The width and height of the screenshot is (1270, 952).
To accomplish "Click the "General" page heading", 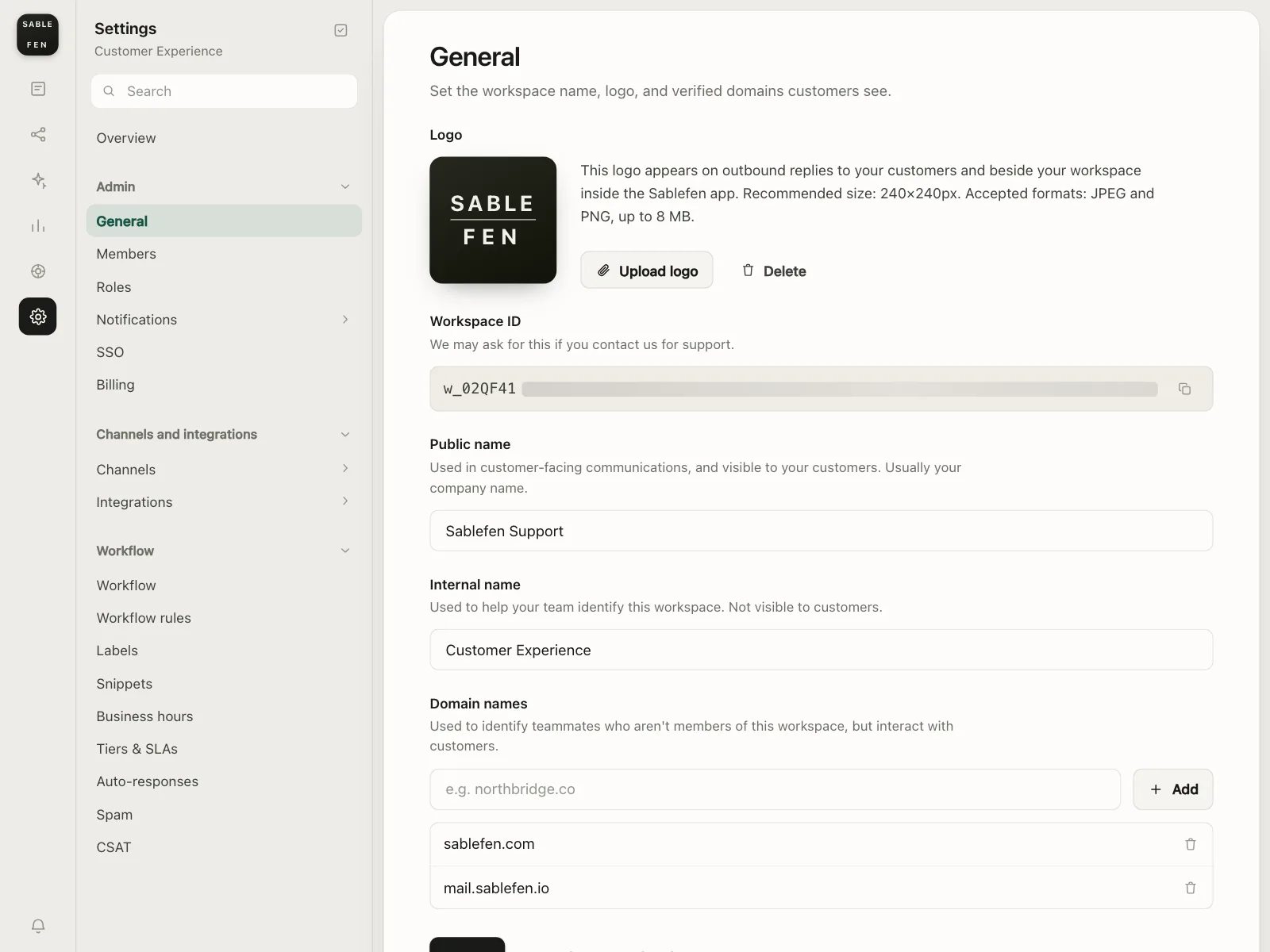I will (475, 57).
